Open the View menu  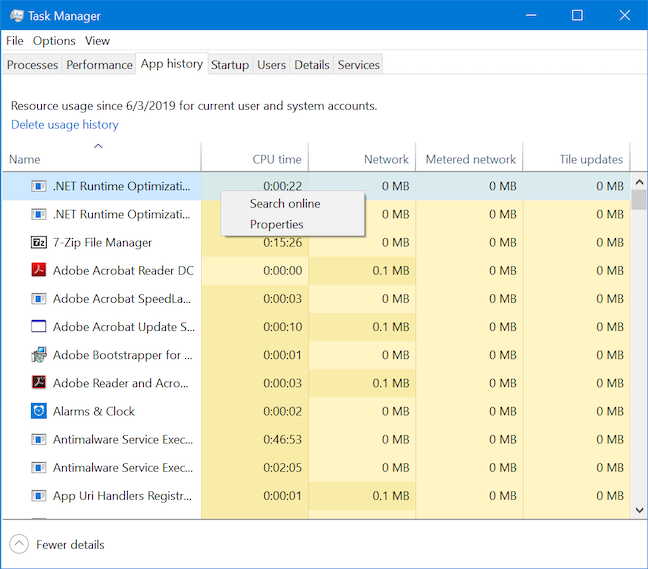[98, 41]
